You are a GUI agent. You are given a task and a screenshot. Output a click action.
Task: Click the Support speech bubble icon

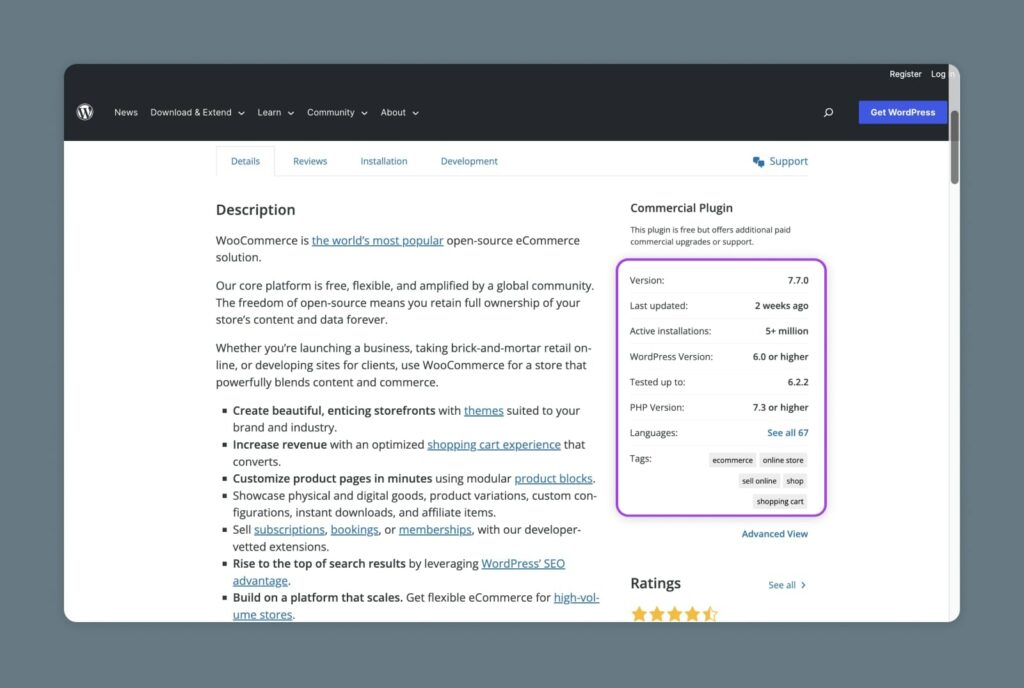pos(758,161)
